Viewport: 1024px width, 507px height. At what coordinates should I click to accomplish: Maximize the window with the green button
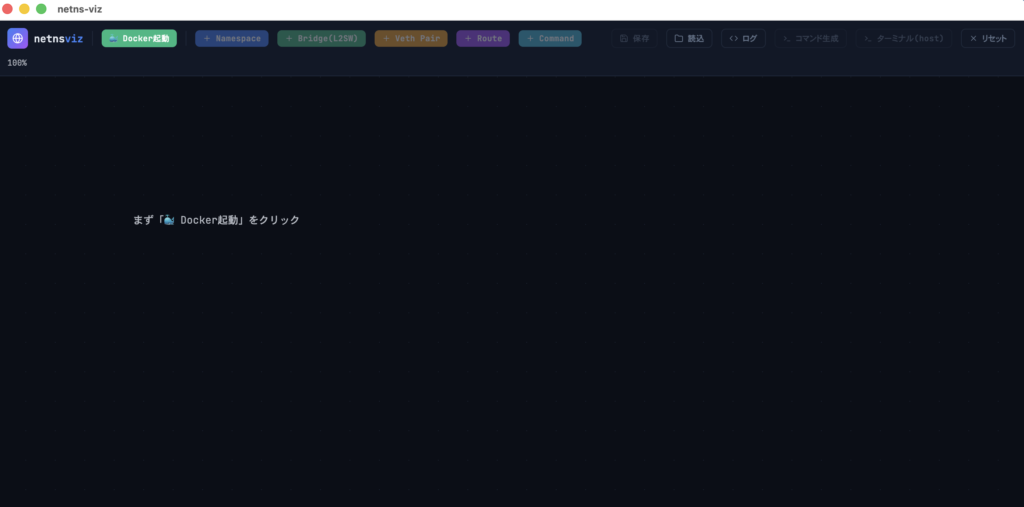point(41,9)
